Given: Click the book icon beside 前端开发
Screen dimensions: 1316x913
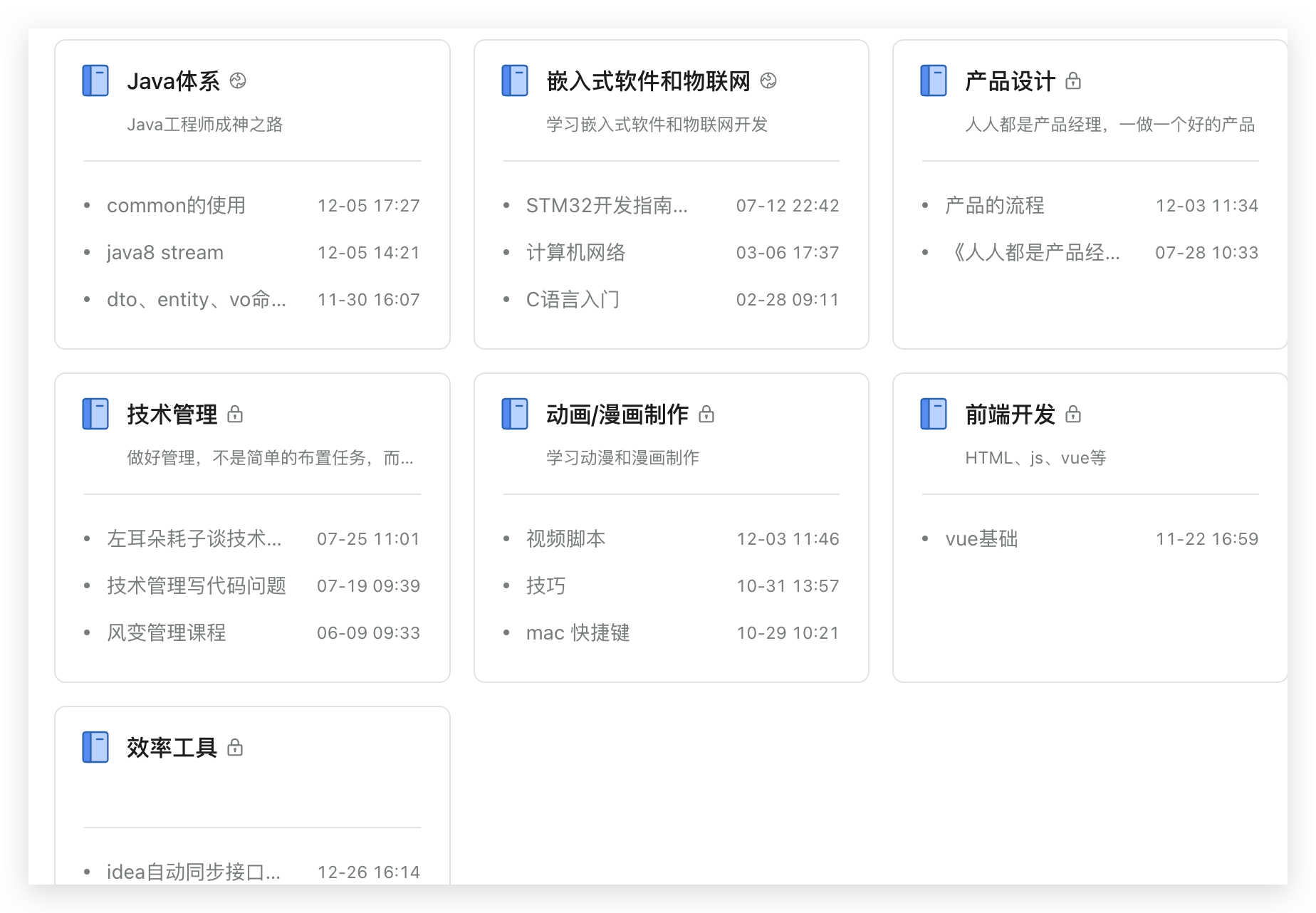Looking at the screenshot, I should tap(934, 414).
